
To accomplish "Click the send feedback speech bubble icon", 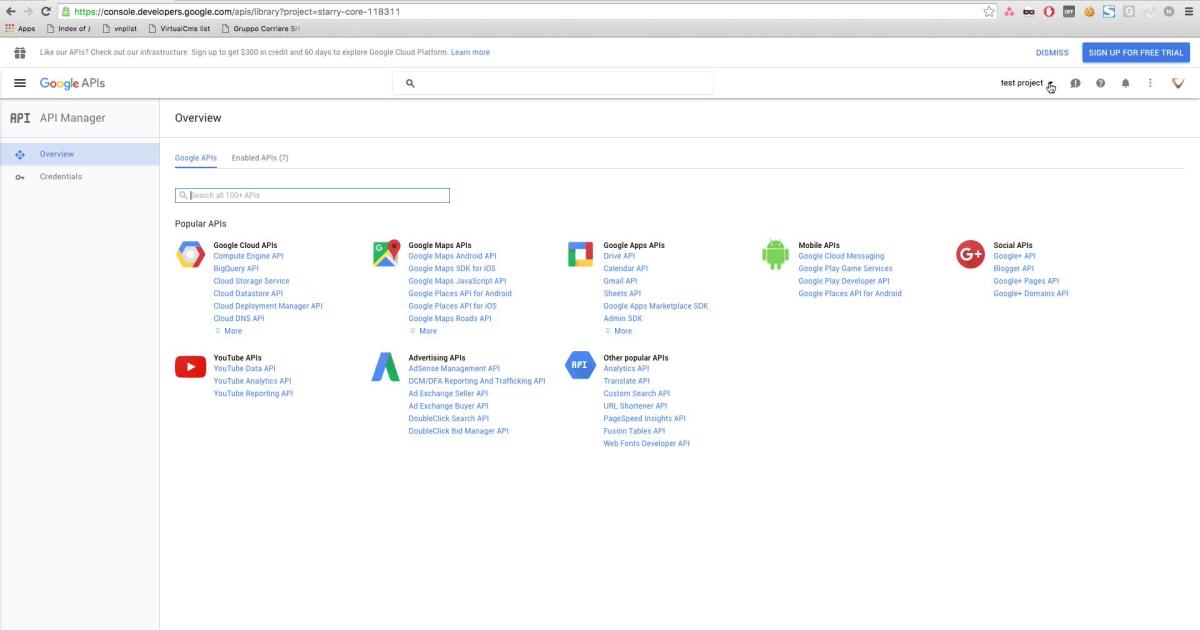I will point(1075,83).
